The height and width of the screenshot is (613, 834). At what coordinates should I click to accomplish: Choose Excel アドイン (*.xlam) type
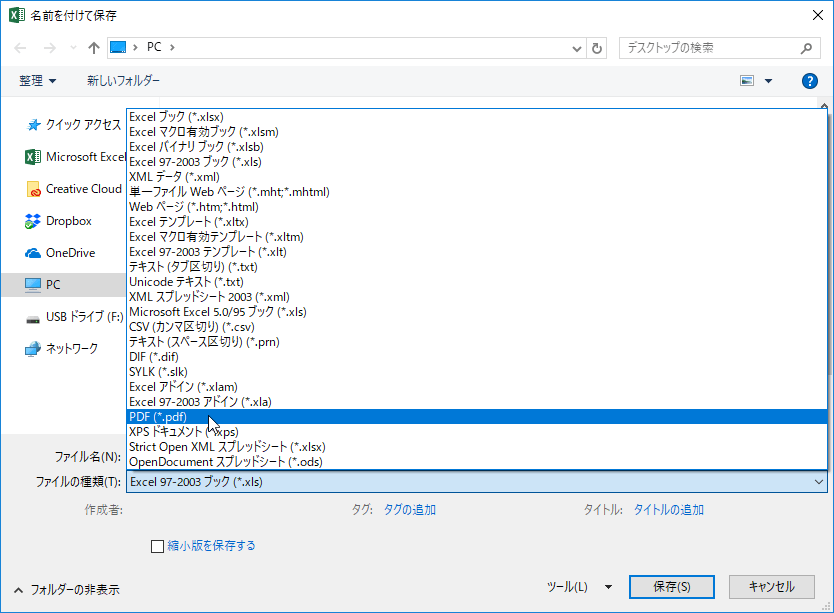click(x=477, y=387)
